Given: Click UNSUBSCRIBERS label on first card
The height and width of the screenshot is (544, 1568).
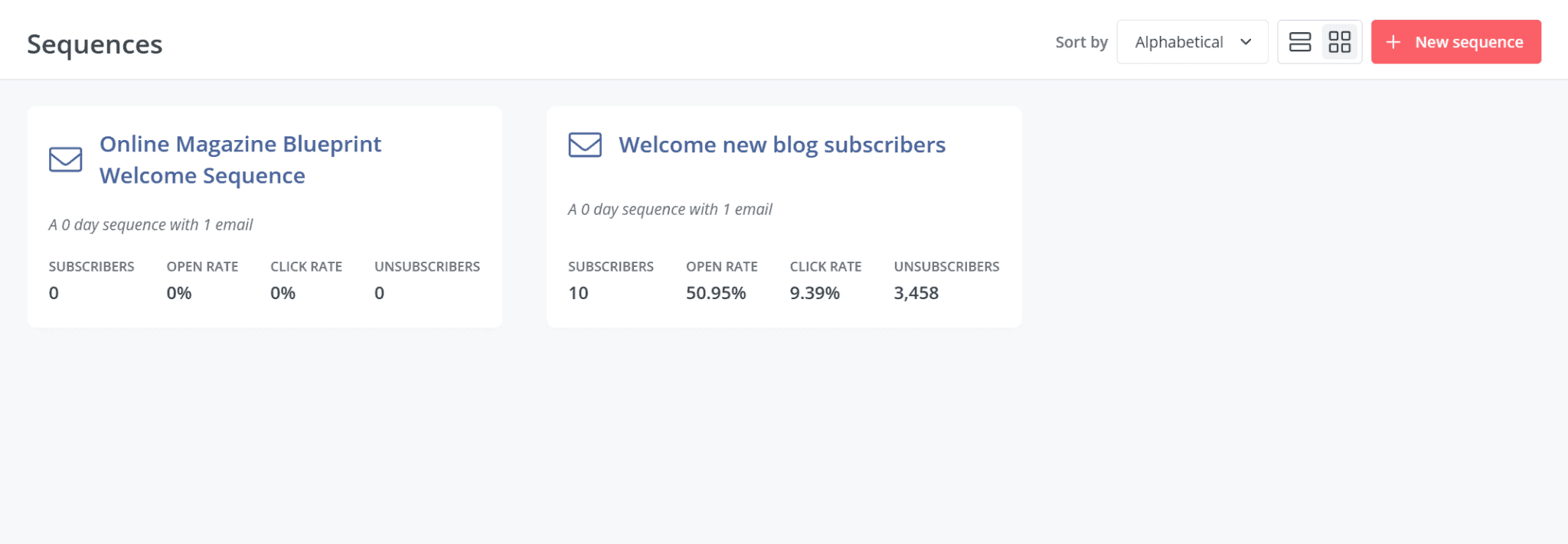Looking at the screenshot, I should 427,266.
